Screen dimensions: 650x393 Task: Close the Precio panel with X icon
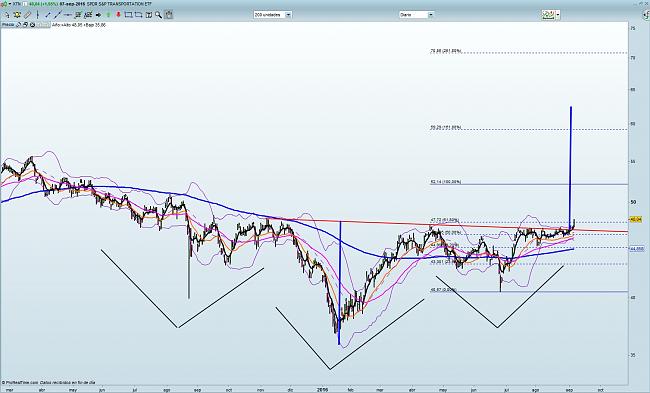32,25
